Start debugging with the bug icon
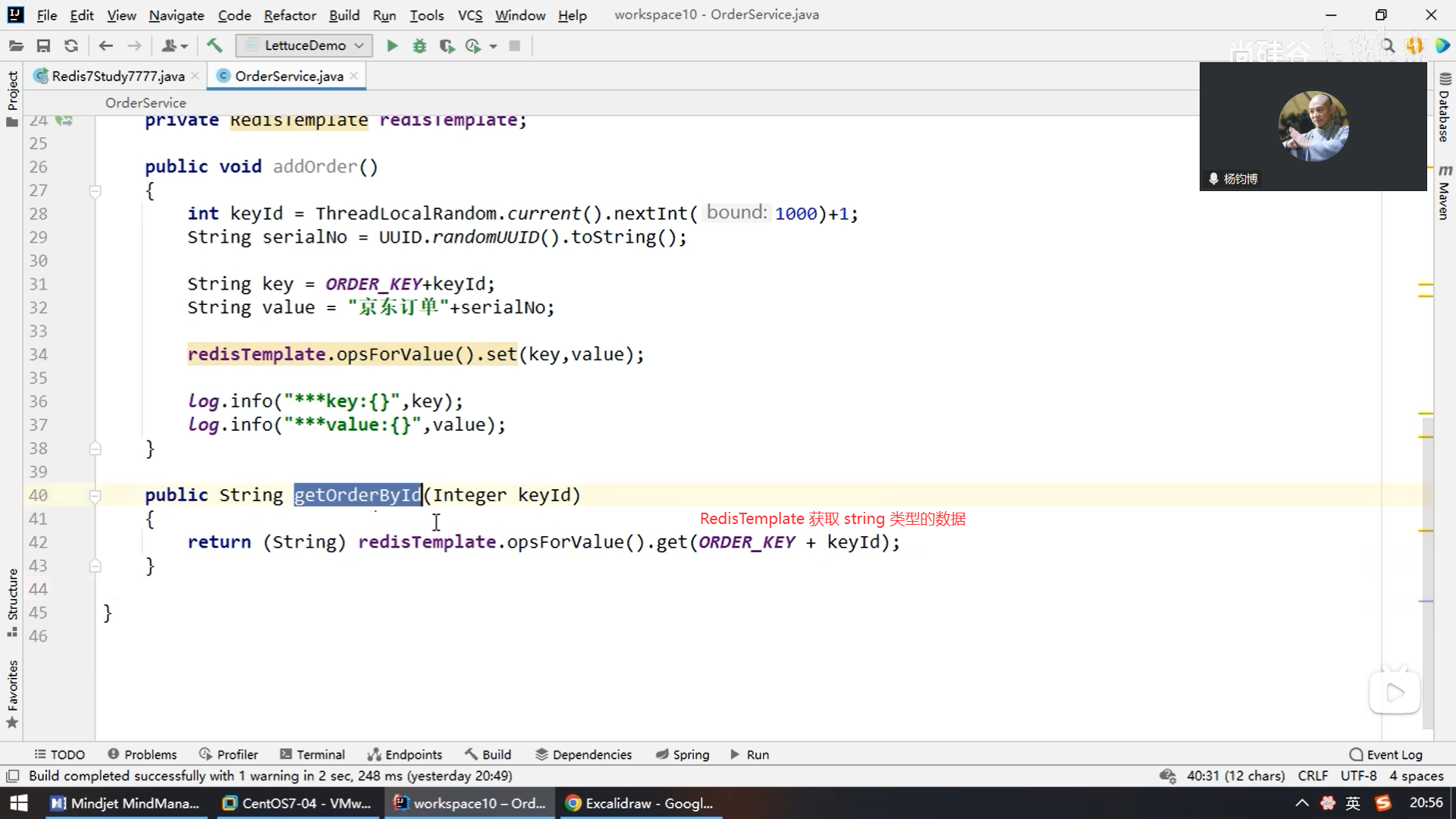 click(419, 46)
